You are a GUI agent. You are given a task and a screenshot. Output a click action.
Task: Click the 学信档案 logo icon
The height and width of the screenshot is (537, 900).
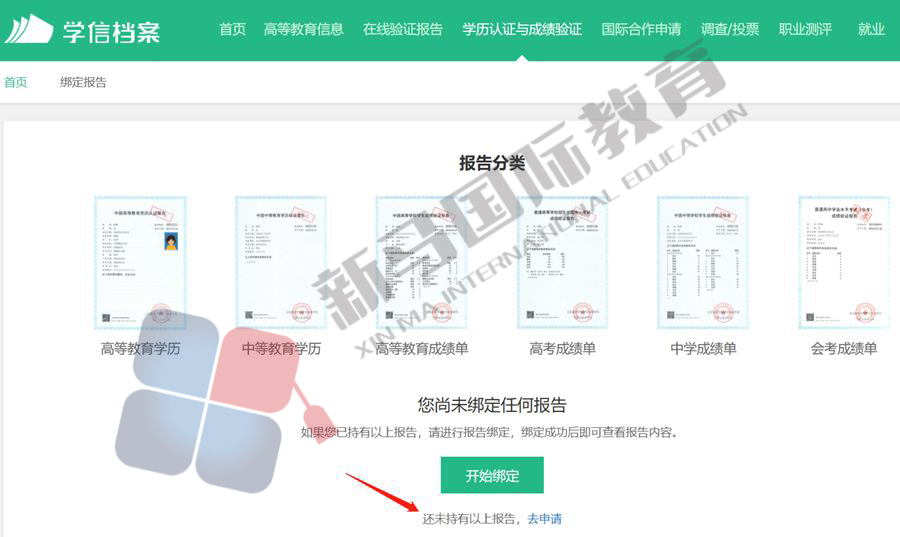[x=29, y=30]
